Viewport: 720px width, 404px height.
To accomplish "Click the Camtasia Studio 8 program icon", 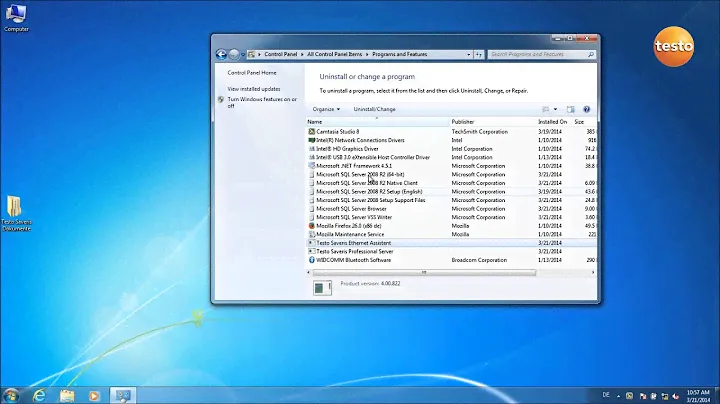I will coord(311,131).
